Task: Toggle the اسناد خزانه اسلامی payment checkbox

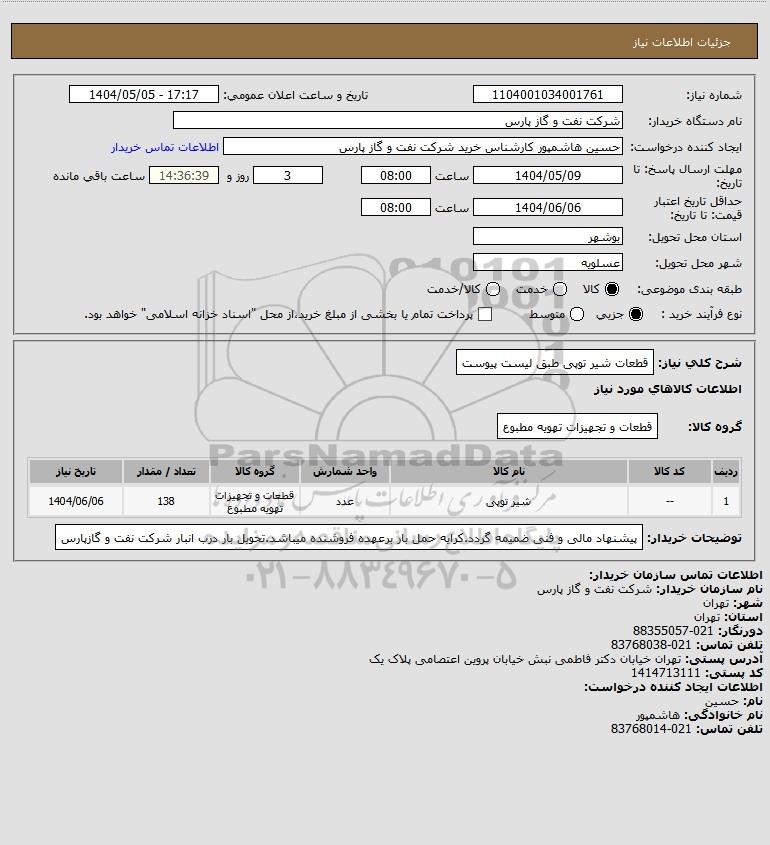Action: [x=485, y=314]
